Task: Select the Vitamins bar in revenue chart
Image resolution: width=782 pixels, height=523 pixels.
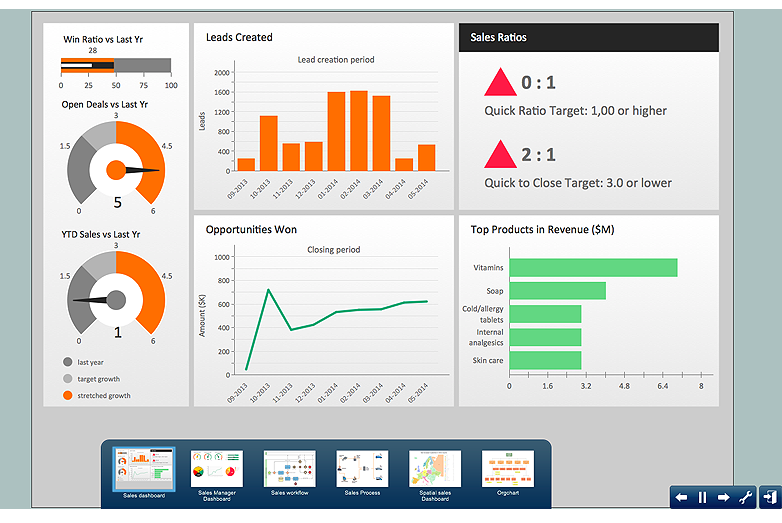Action: 593,268
